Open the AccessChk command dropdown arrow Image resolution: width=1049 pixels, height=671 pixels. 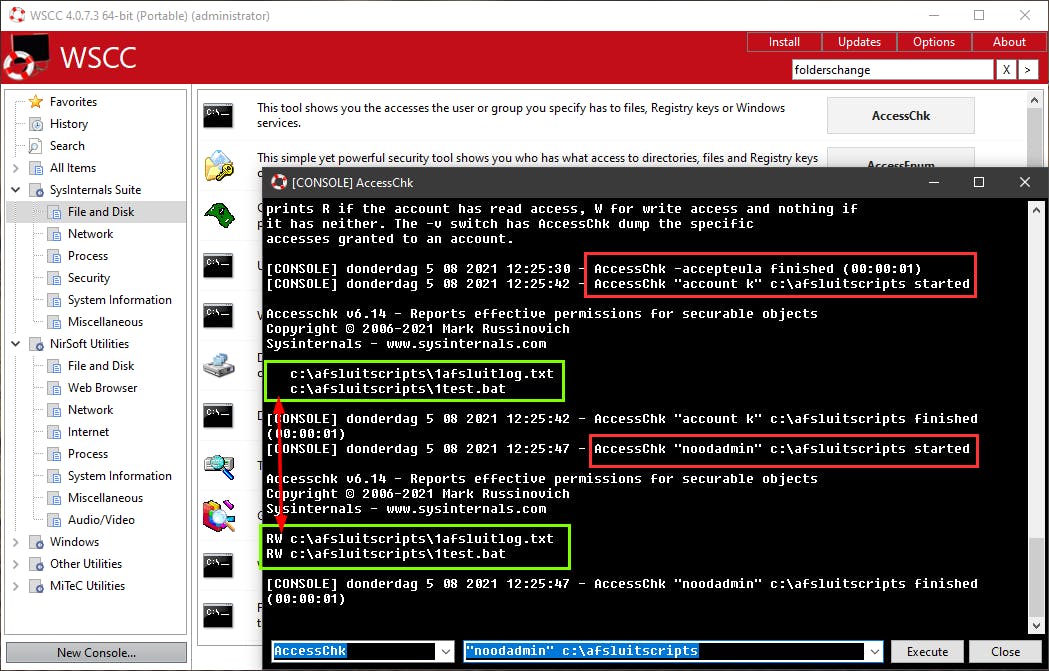coord(446,651)
